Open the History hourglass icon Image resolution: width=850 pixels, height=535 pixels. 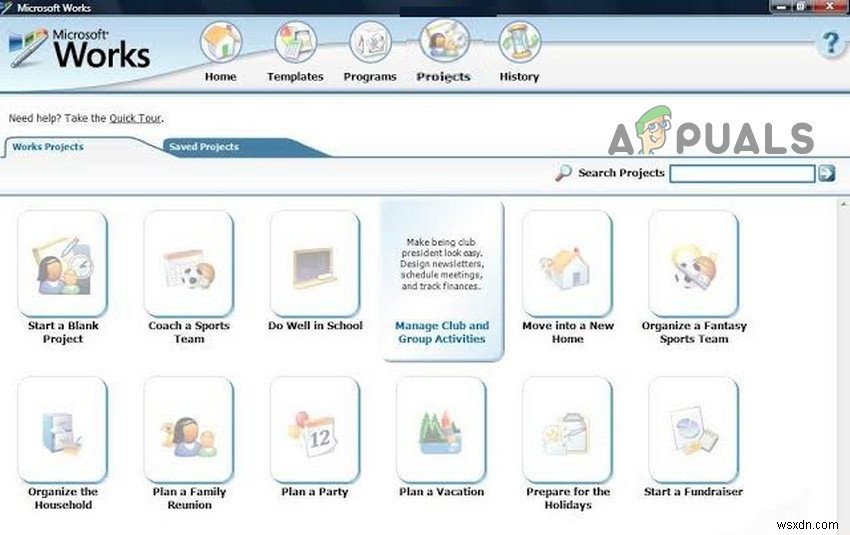coord(519,42)
